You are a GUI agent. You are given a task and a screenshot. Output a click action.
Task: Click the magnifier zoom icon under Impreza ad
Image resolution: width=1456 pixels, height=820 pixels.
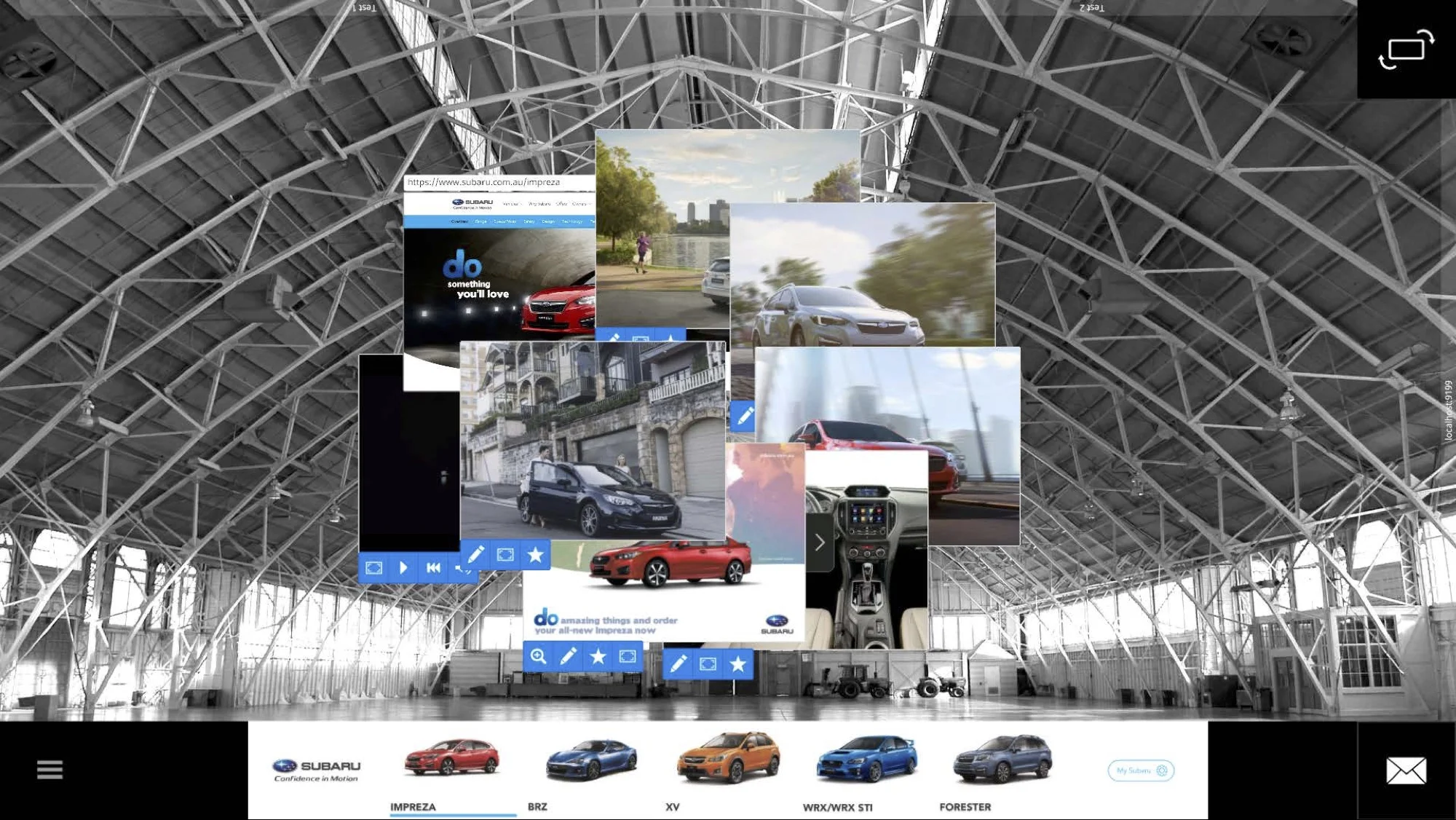pyautogui.click(x=538, y=656)
